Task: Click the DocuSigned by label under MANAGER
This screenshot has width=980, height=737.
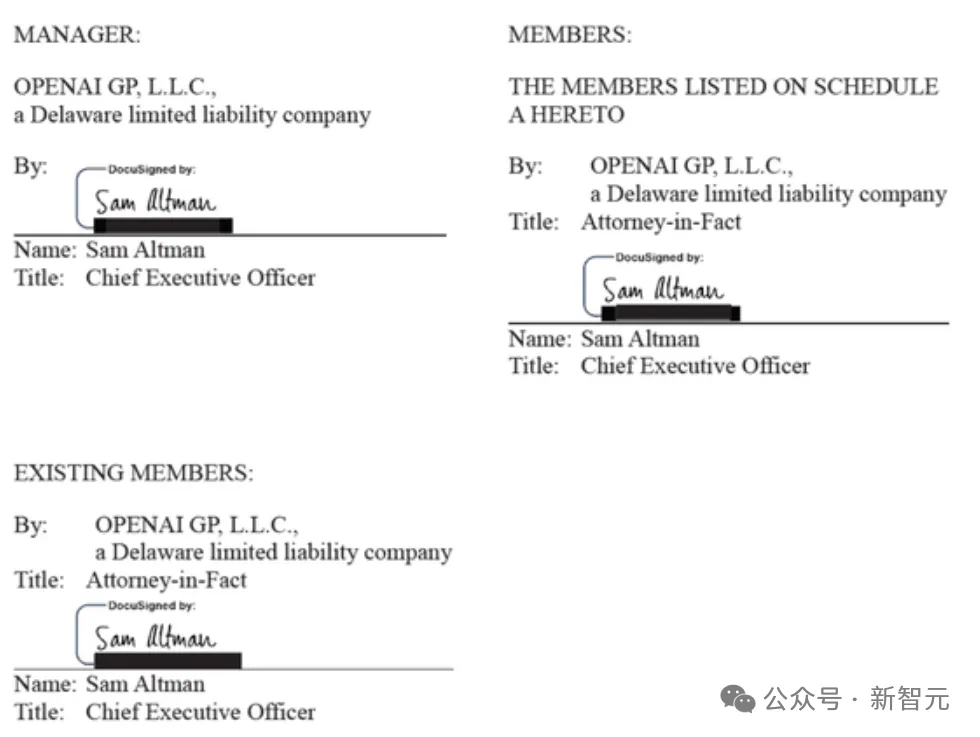Action: click(x=151, y=170)
